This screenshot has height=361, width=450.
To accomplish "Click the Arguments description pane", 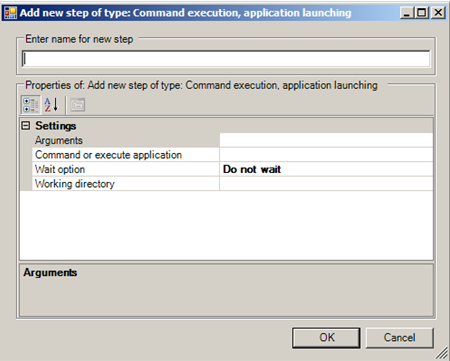I will coord(226,290).
